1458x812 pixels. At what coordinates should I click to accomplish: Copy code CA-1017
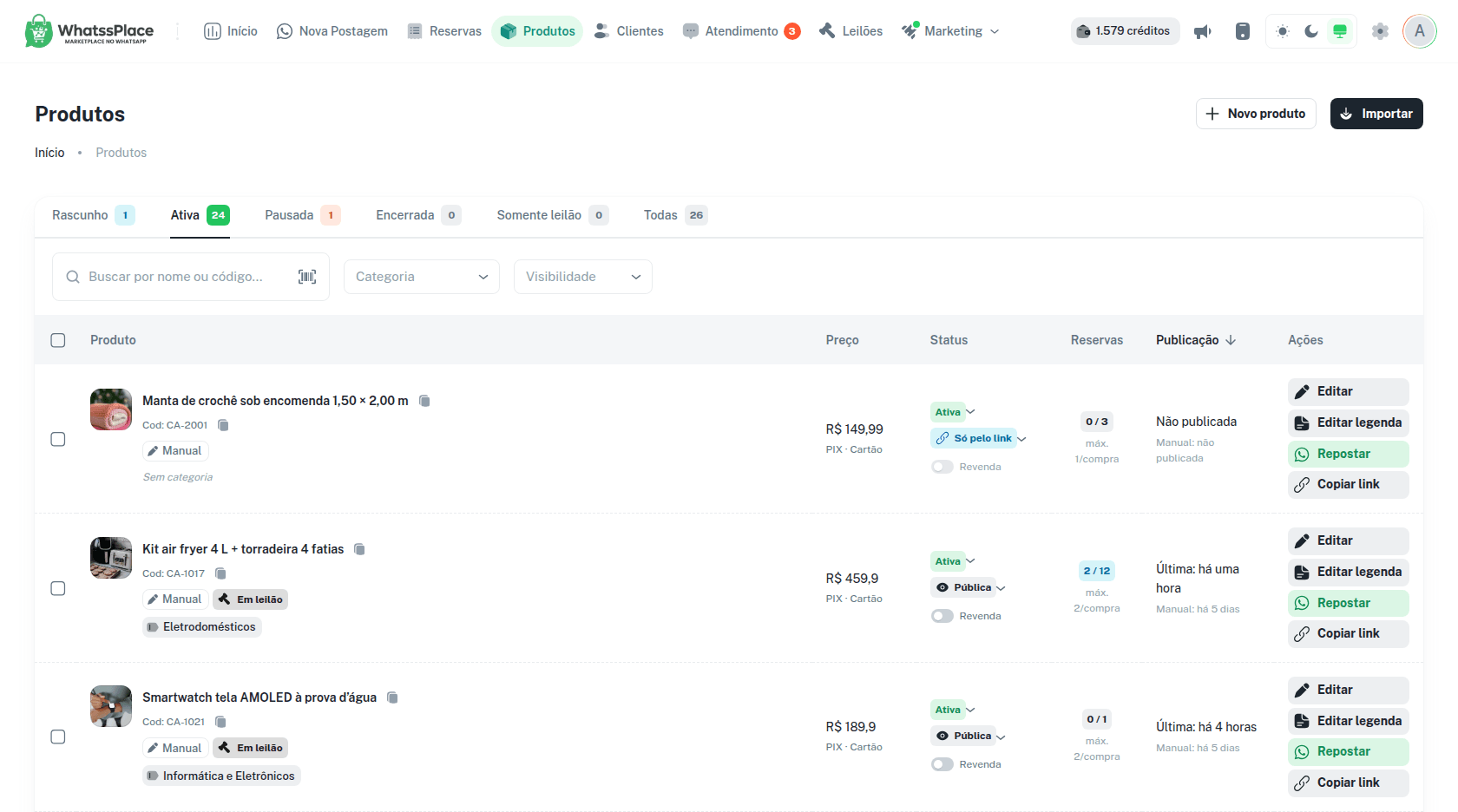coord(220,573)
